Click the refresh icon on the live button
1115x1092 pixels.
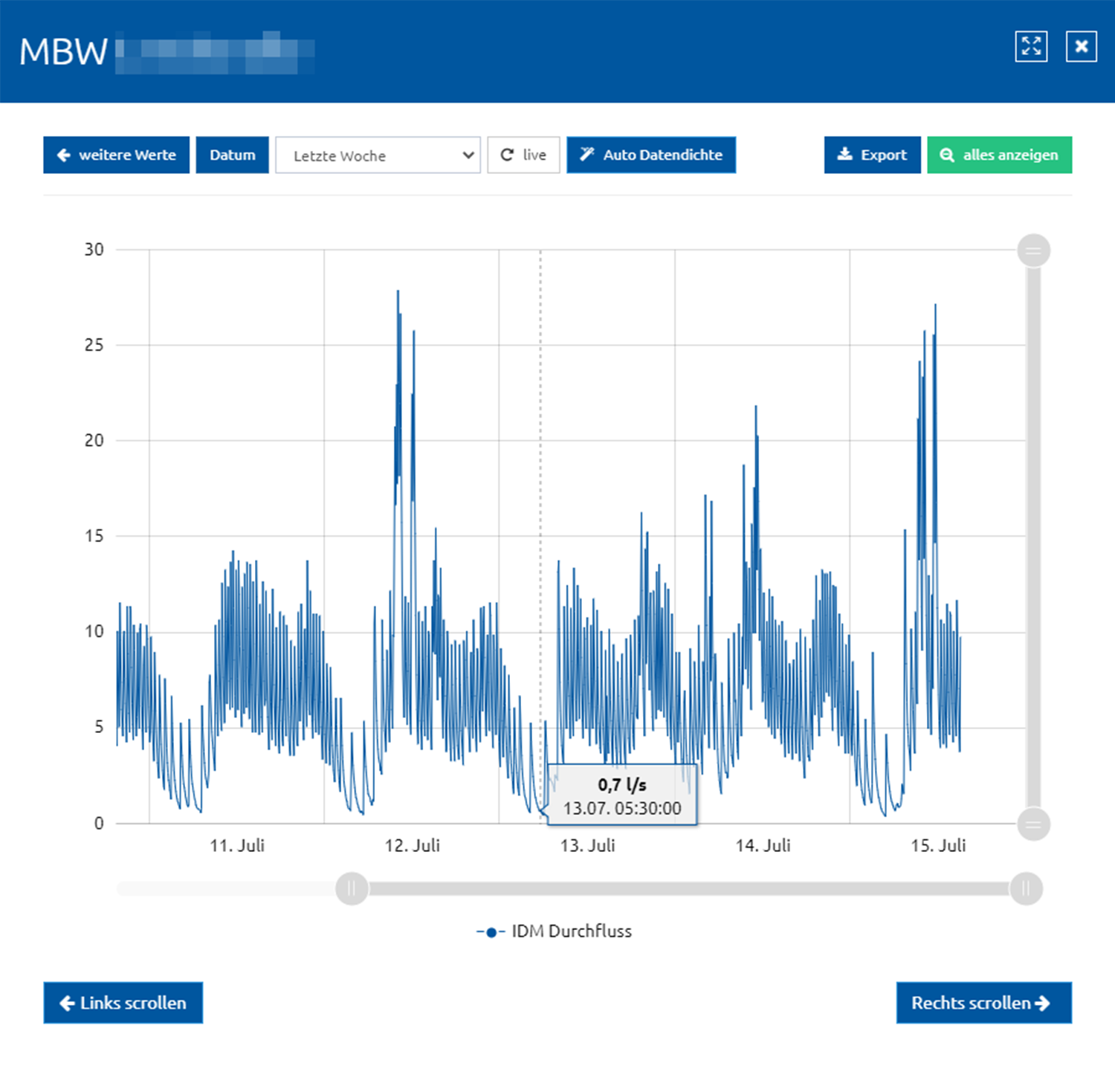point(507,155)
